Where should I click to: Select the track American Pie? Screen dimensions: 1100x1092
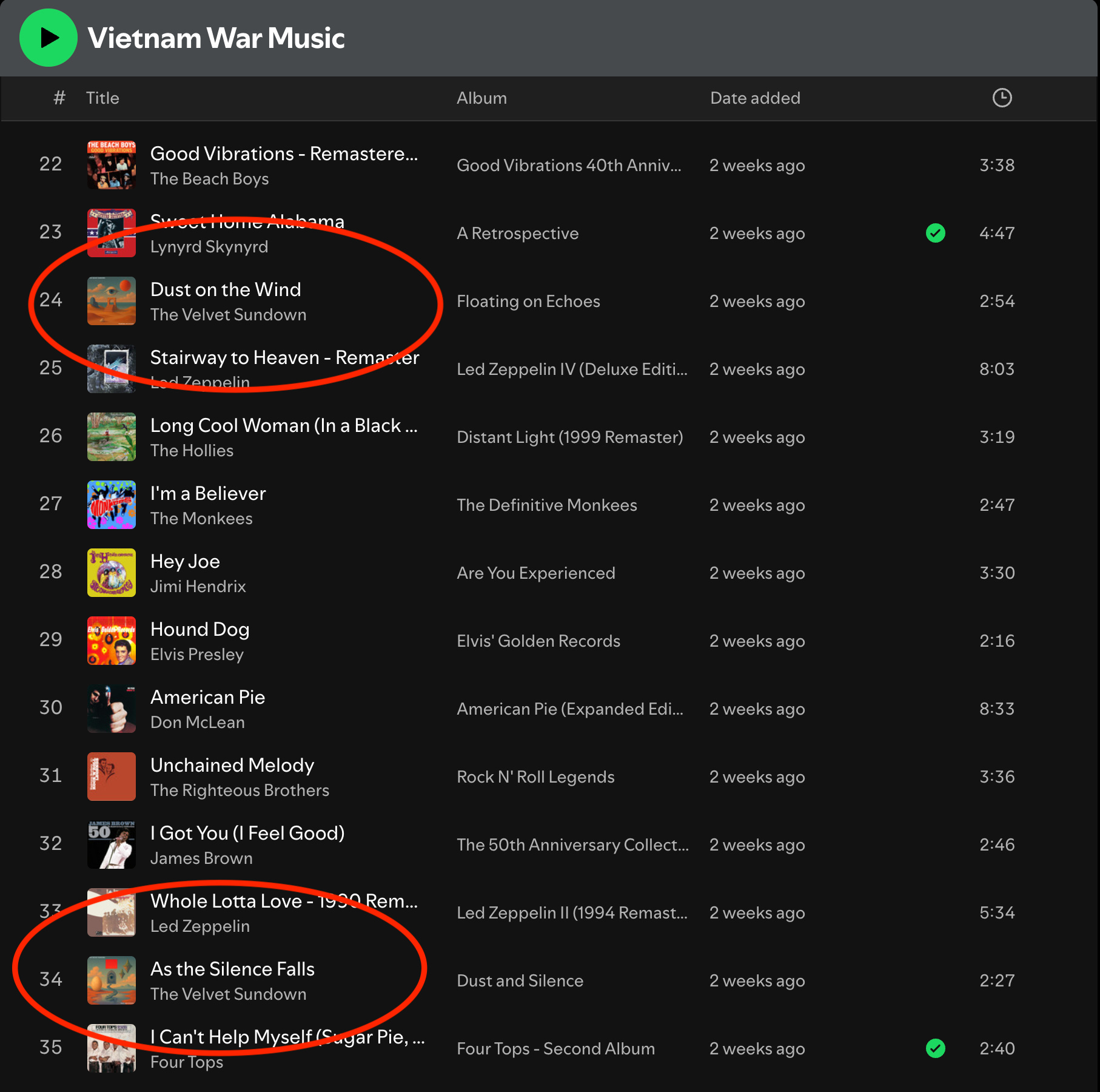[207, 697]
